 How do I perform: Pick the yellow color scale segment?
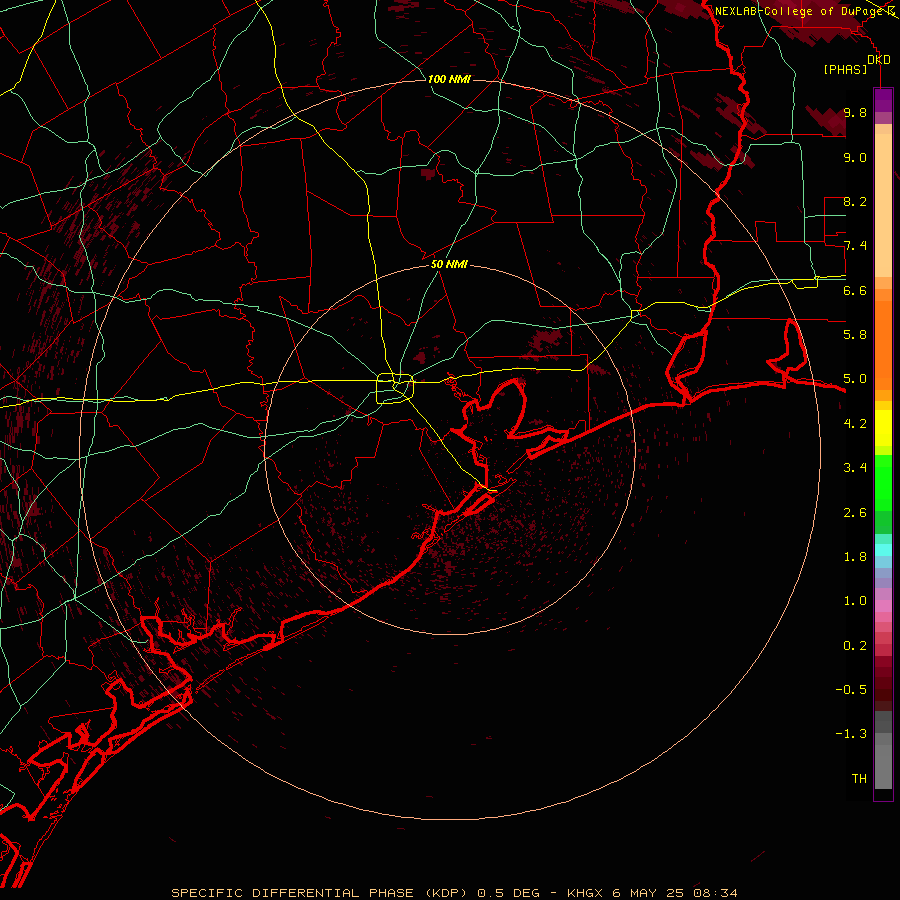[883, 428]
